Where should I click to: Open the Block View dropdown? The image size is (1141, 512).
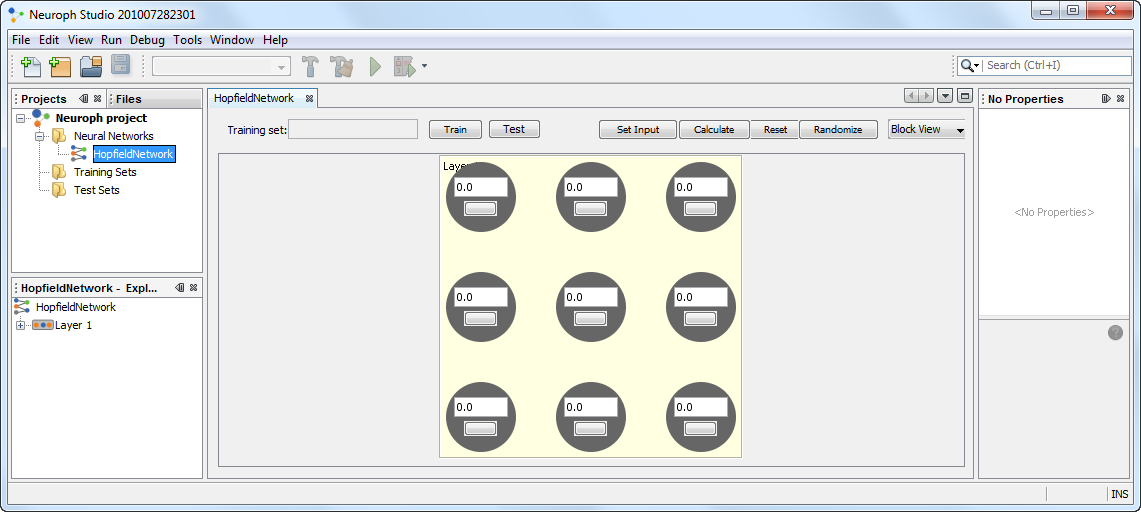[x=926, y=130]
